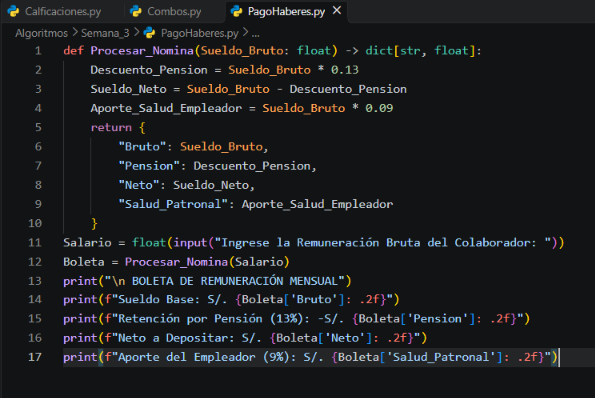Switch to the Combos.py tab

(x=174, y=11)
